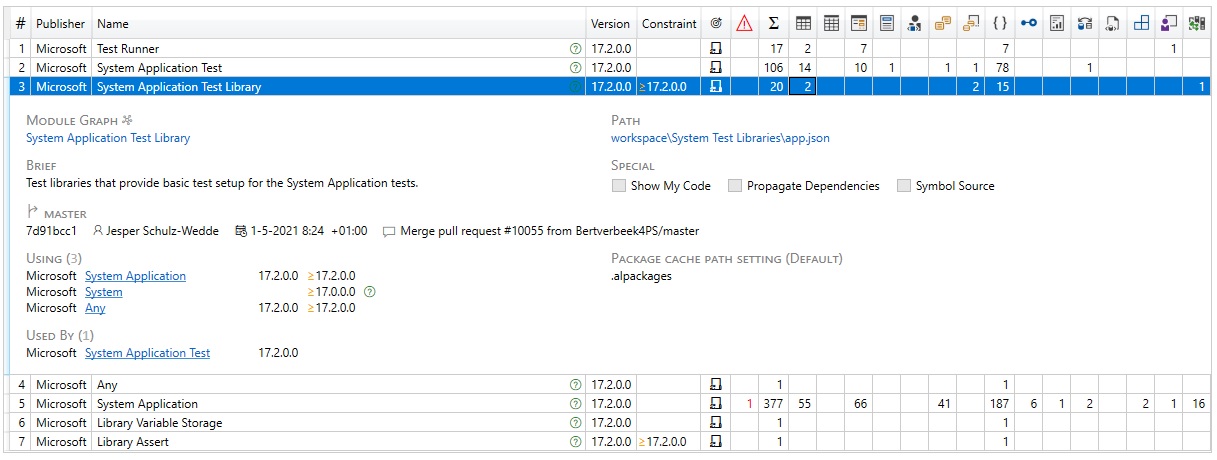Open System Application Test Library module graph link

tap(108, 138)
